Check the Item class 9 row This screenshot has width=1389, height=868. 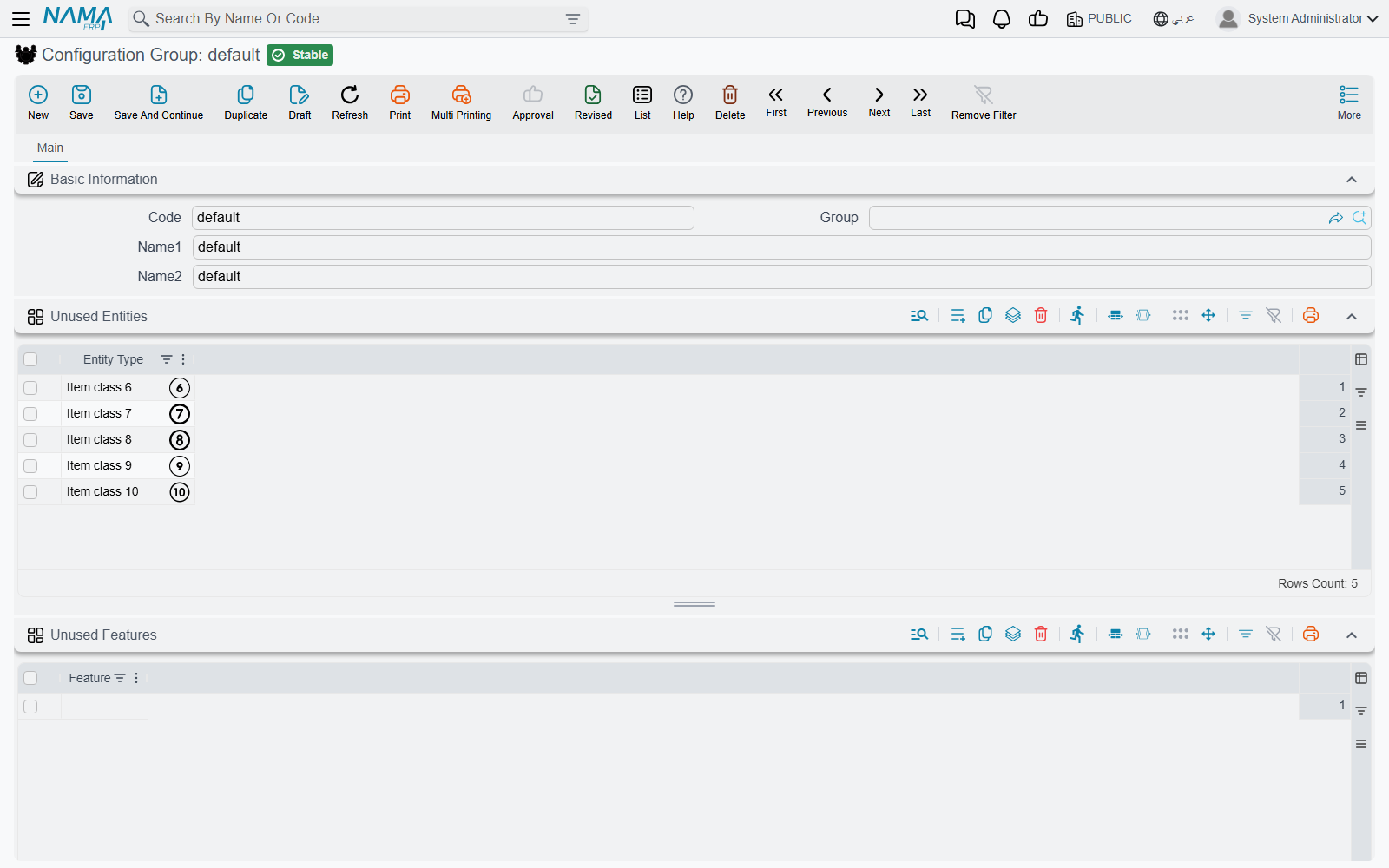(x=30, y=466)
